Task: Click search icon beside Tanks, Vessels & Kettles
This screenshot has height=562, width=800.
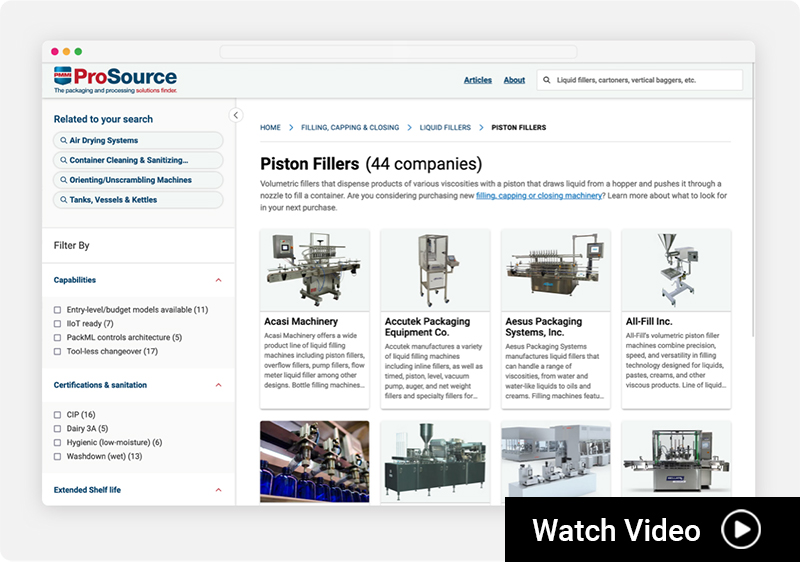Action: point(64,200)
